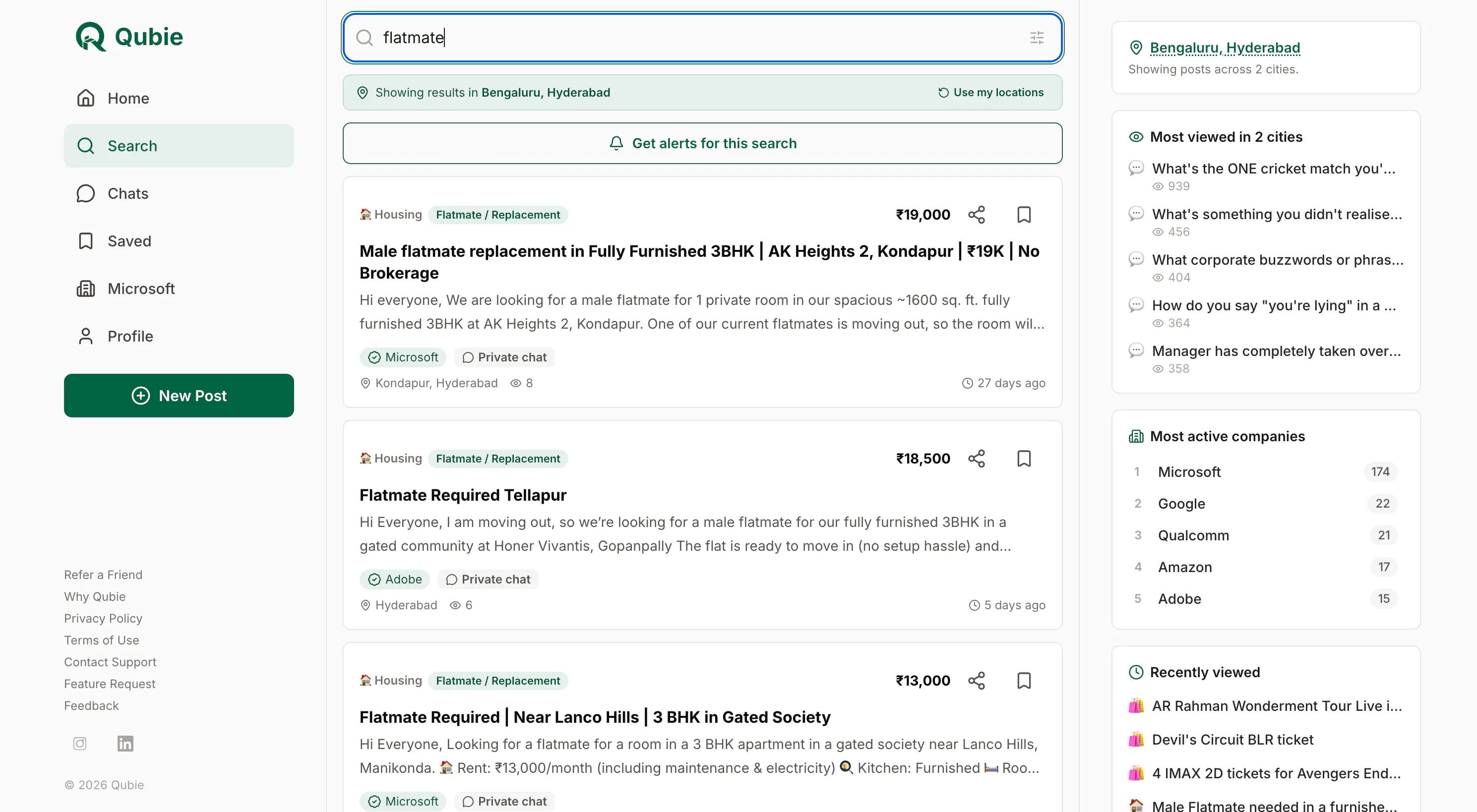Viewport: 1477px width, 812px height.
Task: Click Private chat tag on Tellapur post
Action: point(489,580)
